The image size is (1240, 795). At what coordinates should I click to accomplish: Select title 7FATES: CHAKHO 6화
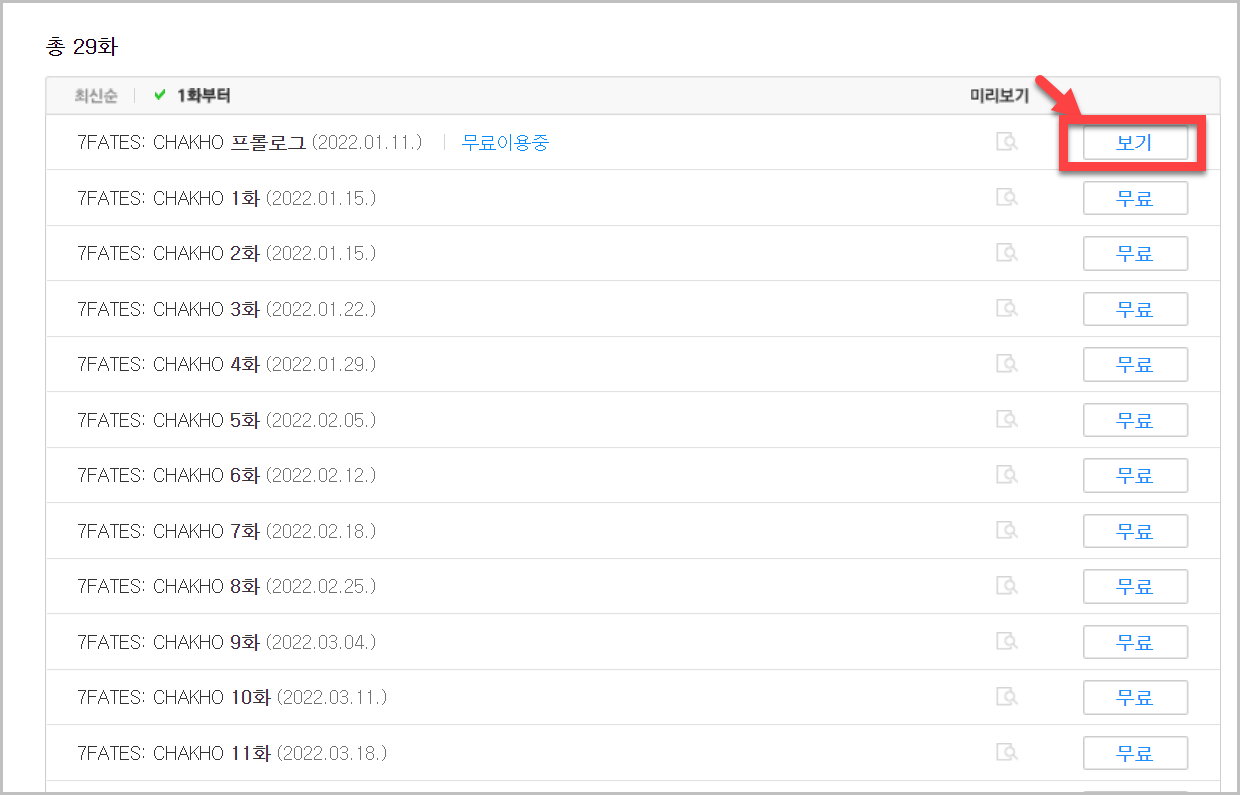coord(168,476)
